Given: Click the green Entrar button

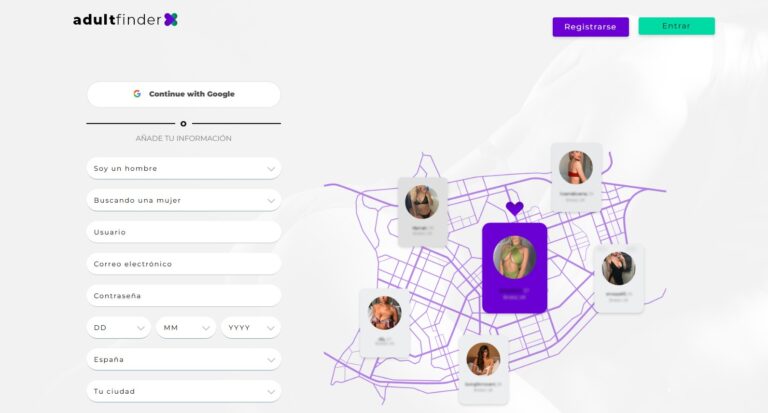Looking at the screenshot, I should click(x=676, y=26).
